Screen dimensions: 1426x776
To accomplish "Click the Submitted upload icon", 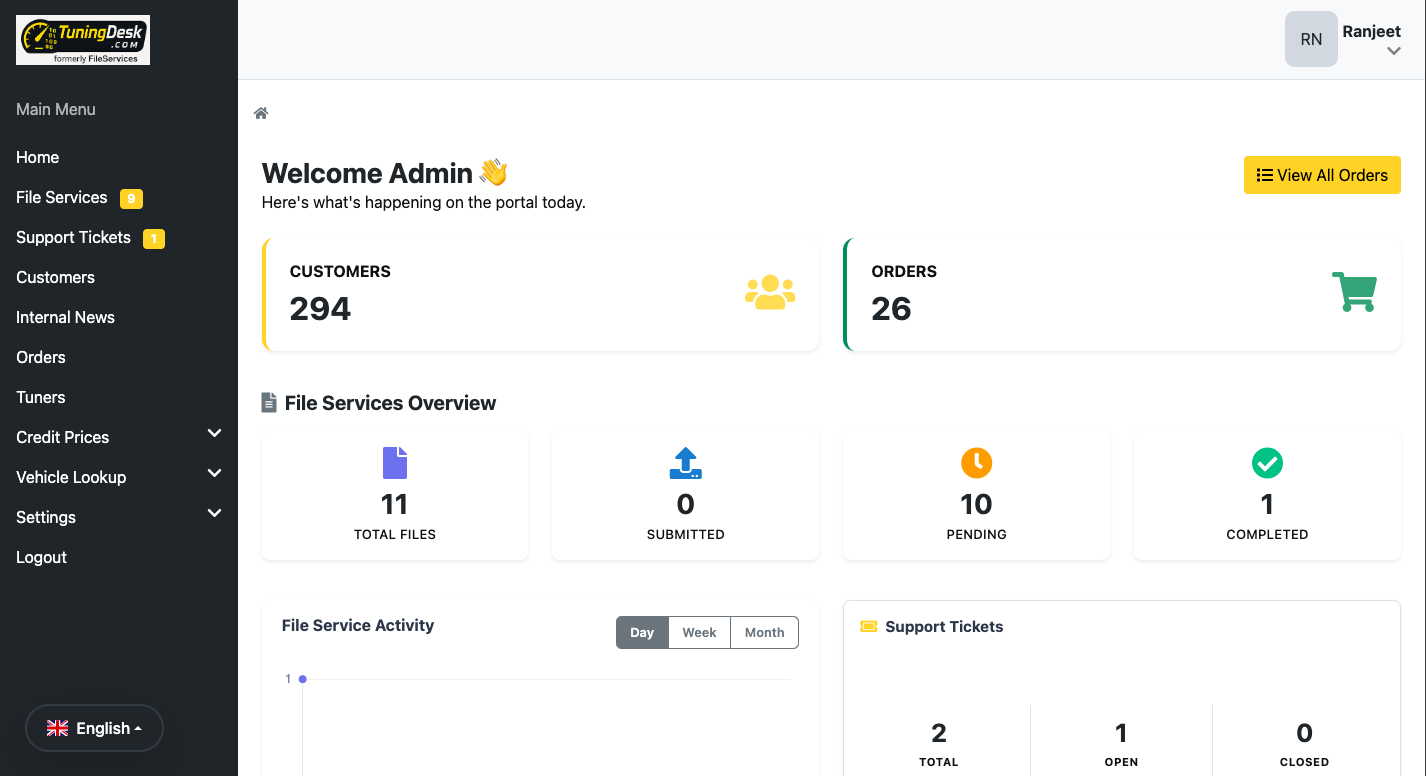I will pyautogui.click(x=685, y=463).
